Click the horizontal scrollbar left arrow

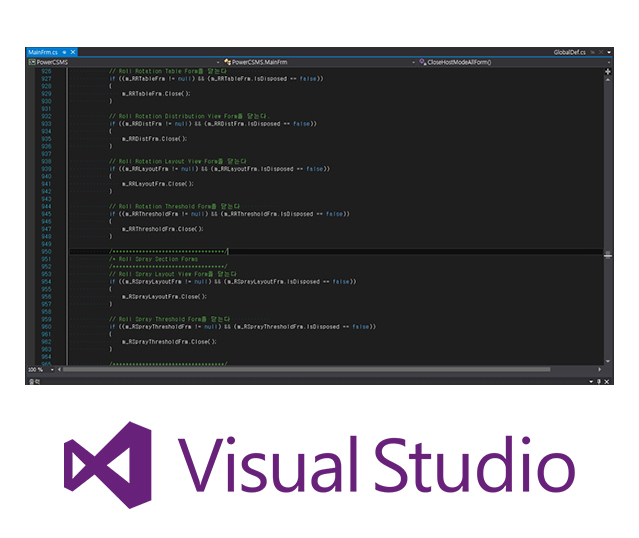[59, 370]
